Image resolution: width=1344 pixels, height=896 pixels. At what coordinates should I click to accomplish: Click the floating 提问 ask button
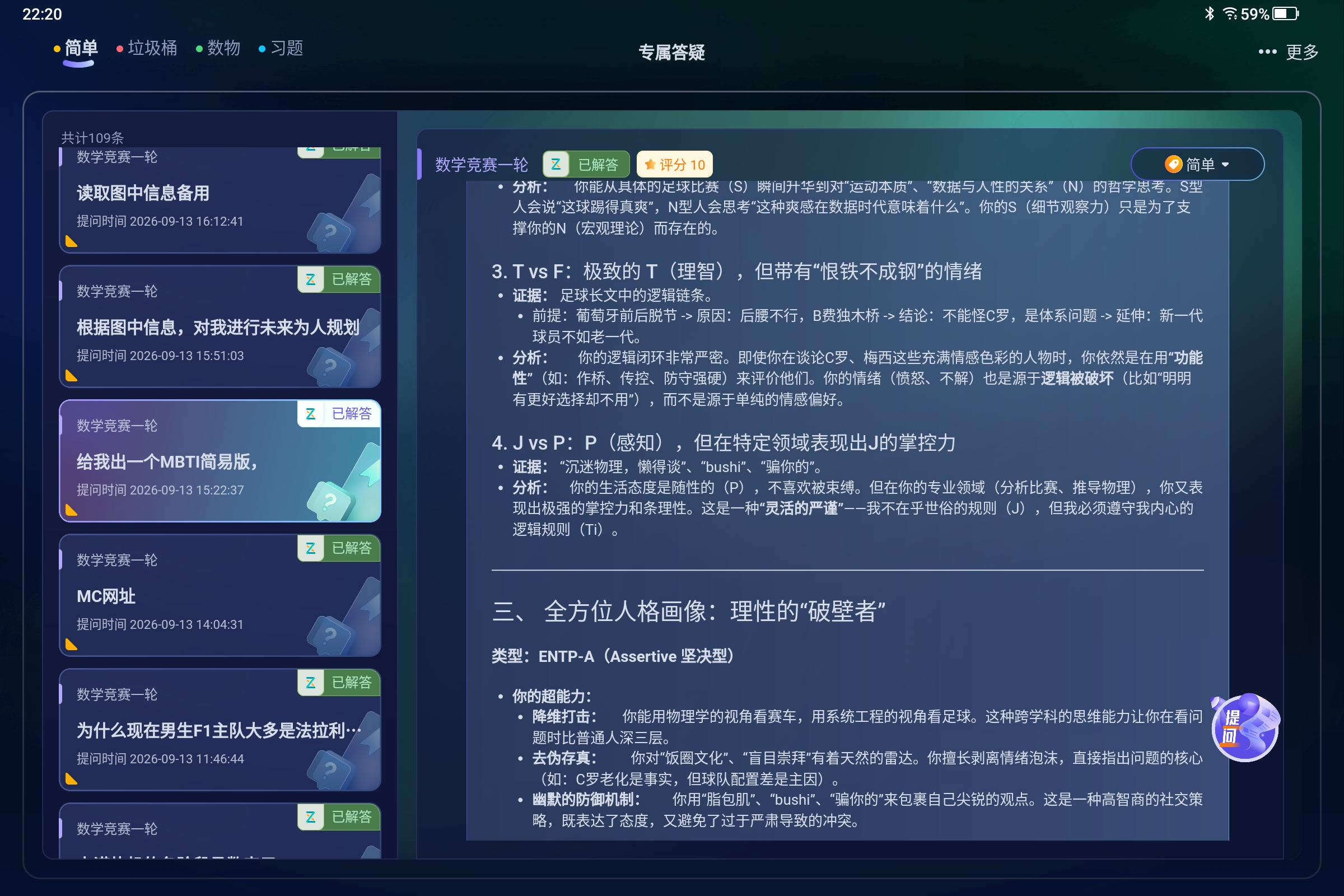coord(1245,727)
